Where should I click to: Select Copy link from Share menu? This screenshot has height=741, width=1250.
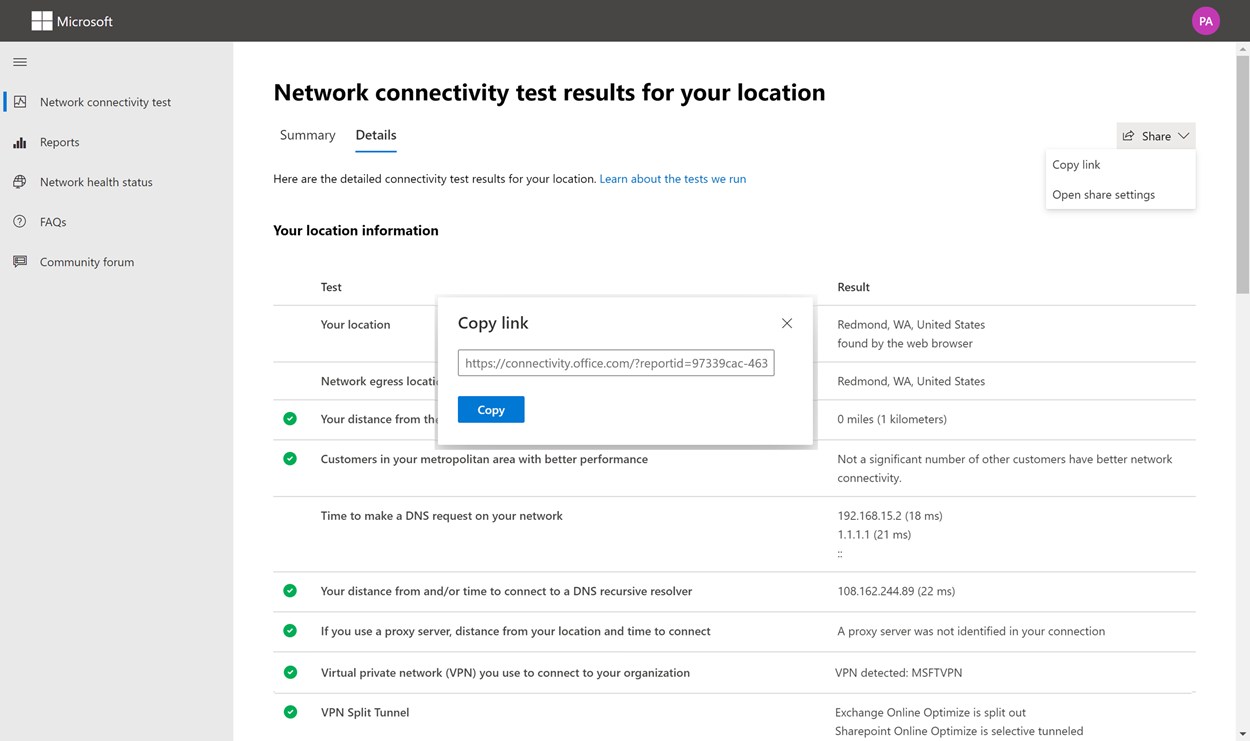click(x=1076, y=165)
